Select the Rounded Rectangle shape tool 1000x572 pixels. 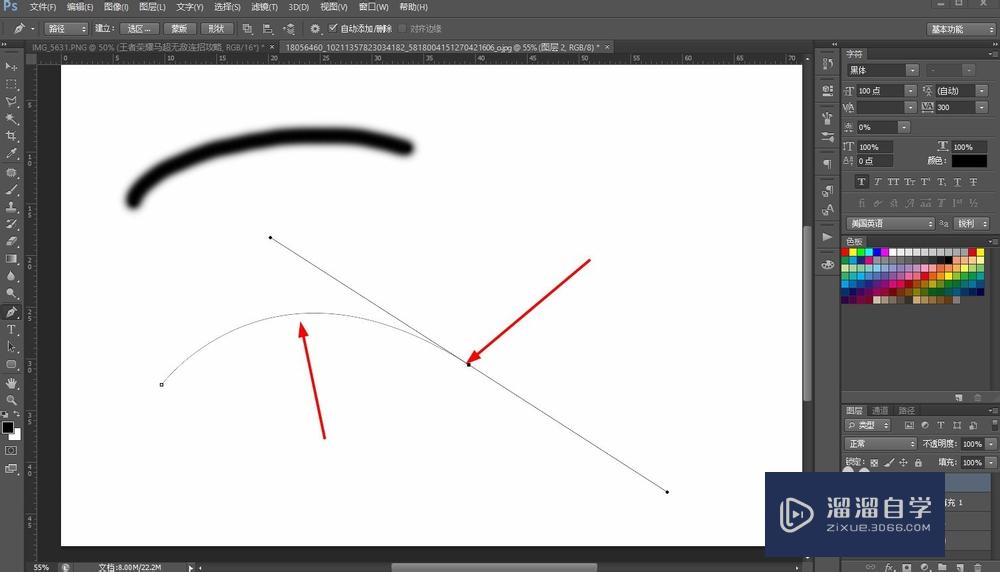pyautogui.click(x=11, y=364)
